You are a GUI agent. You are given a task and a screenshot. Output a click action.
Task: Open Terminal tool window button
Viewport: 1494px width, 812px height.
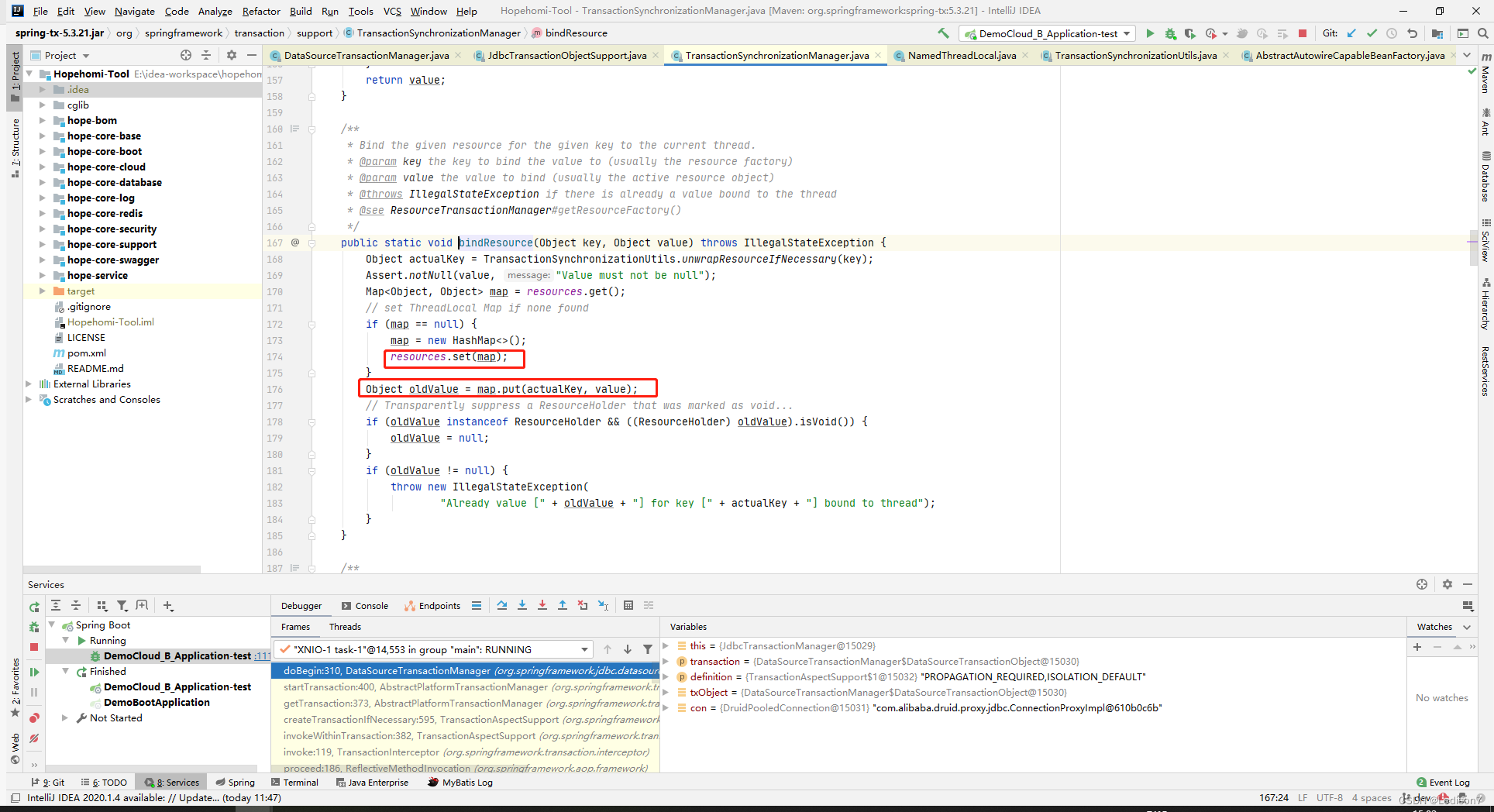(x=294, y=783)
